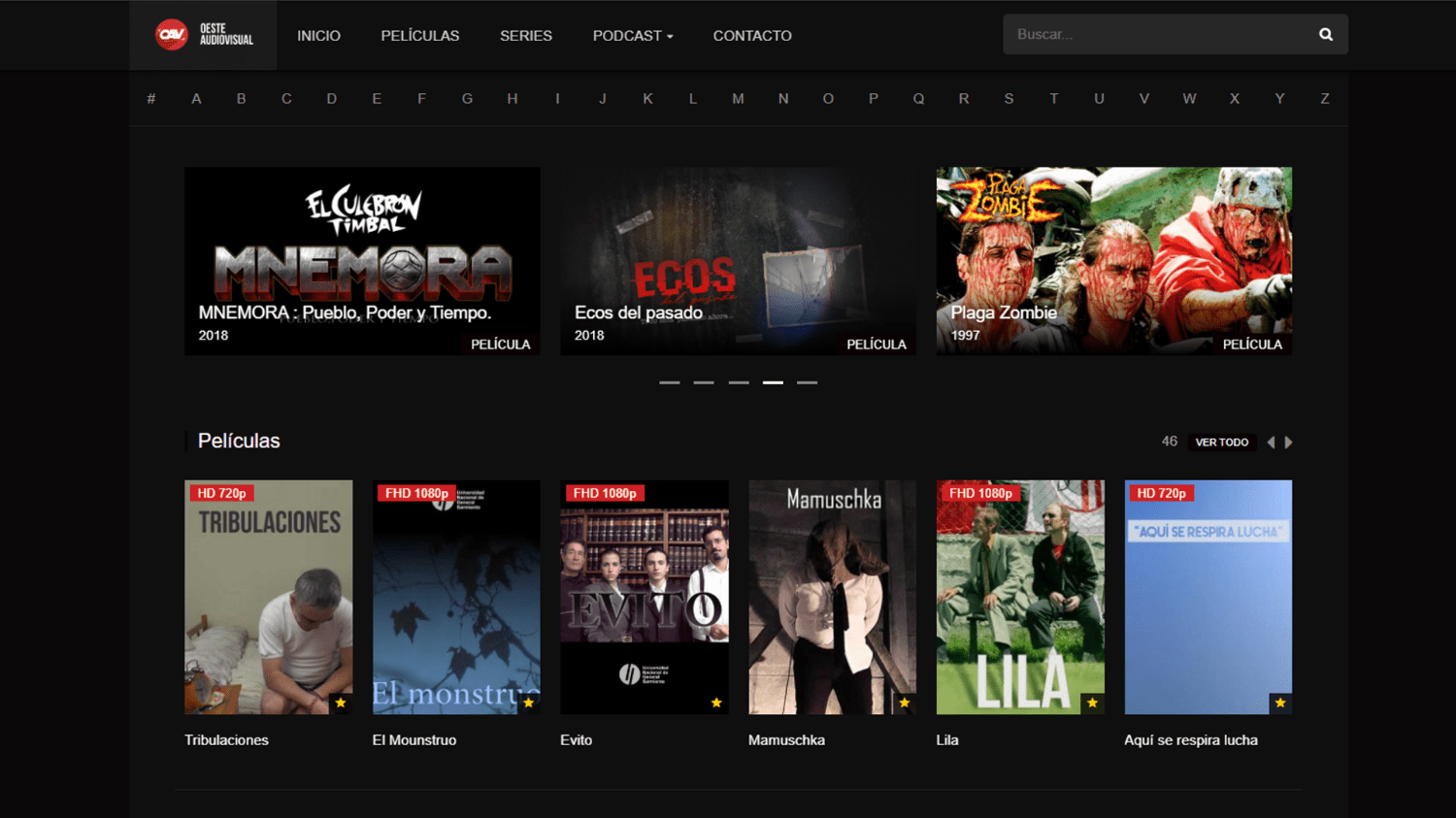The width and height of the screenshot is (1456, 818).
Task: Filter titles by letter W
Action: [x=1189, y=99]
